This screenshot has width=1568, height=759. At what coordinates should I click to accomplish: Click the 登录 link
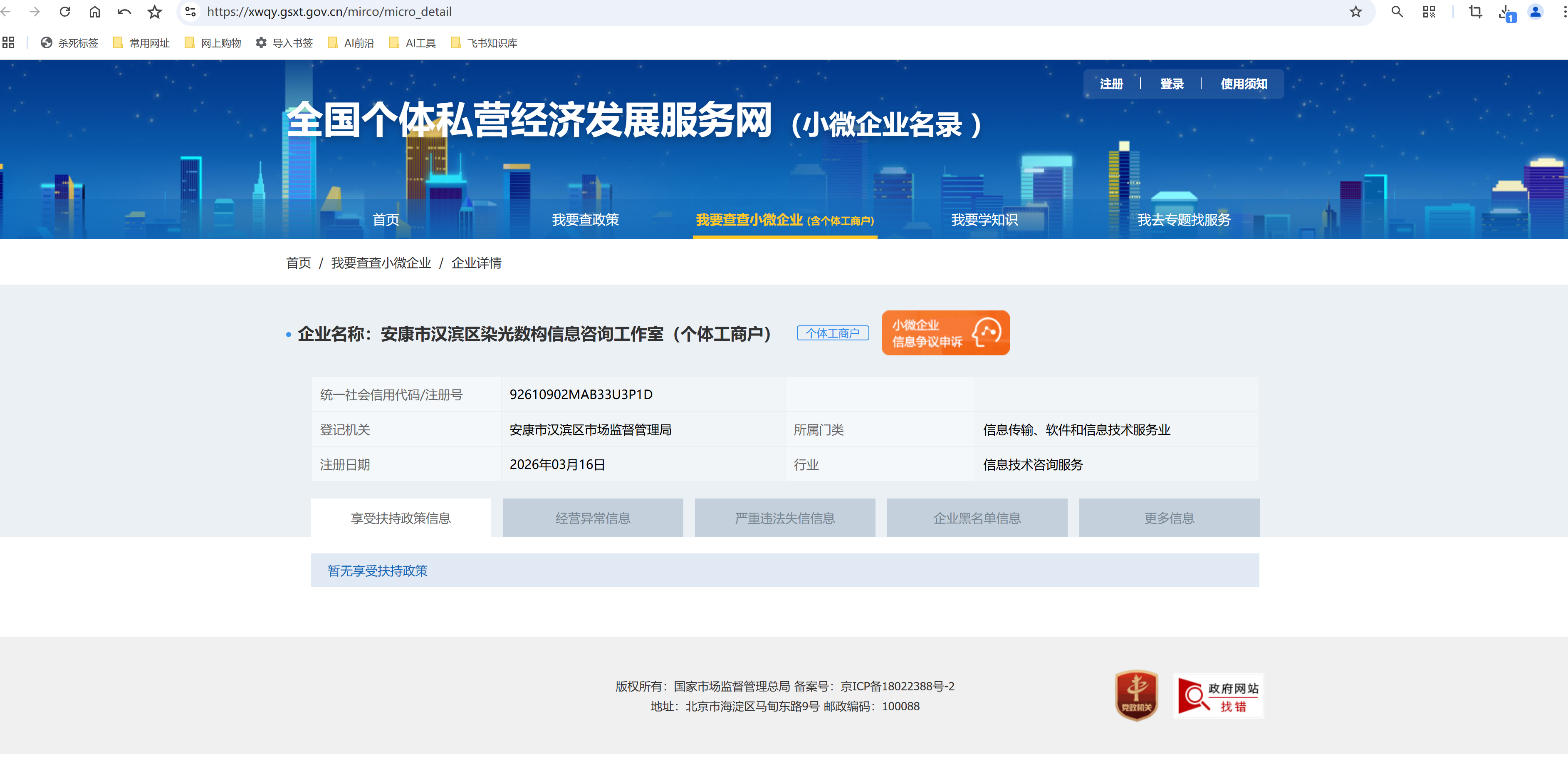pyautogui.click(x=1171, y=84)
